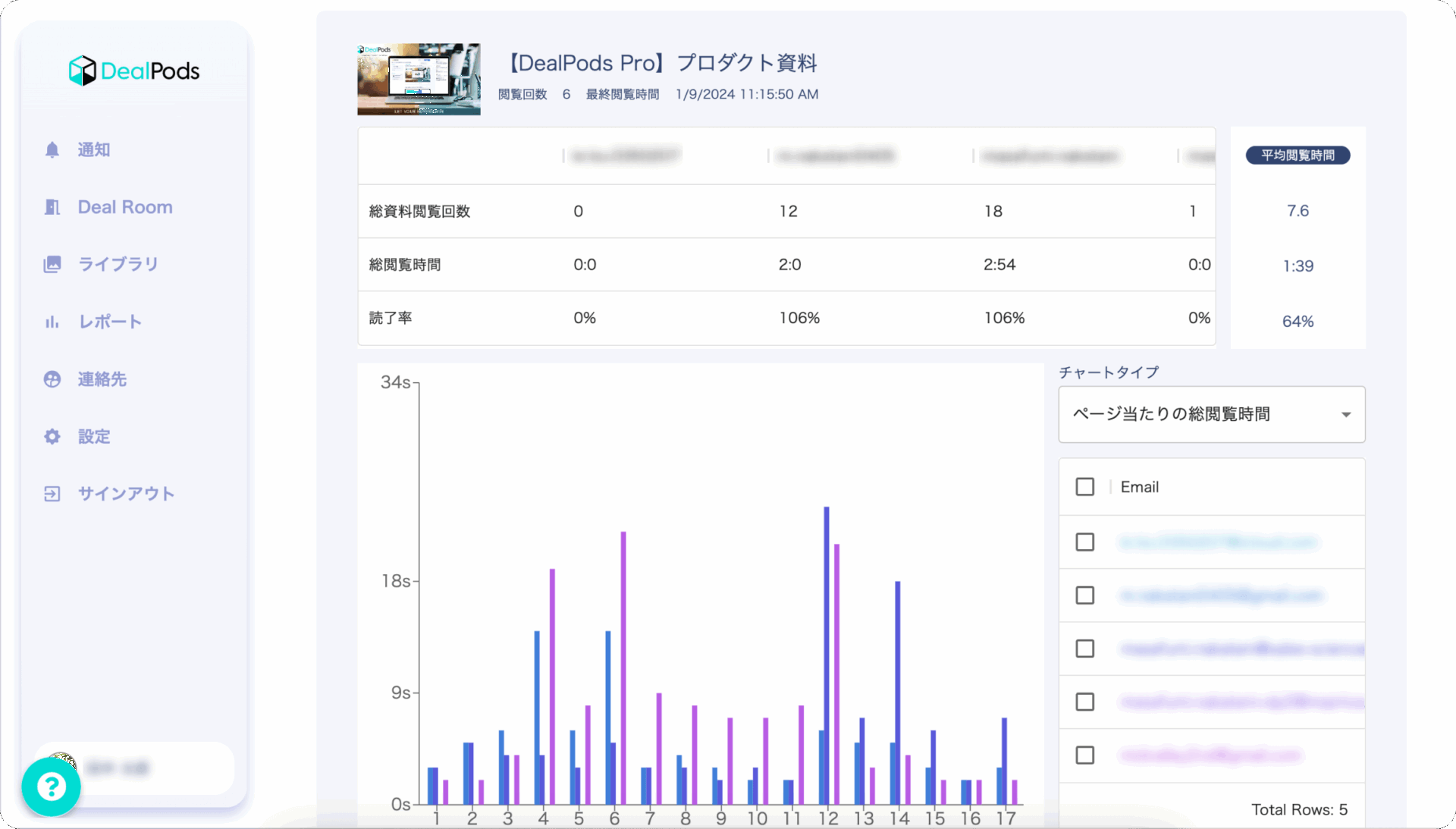Click サインアウト to sign out

[126, 494]
